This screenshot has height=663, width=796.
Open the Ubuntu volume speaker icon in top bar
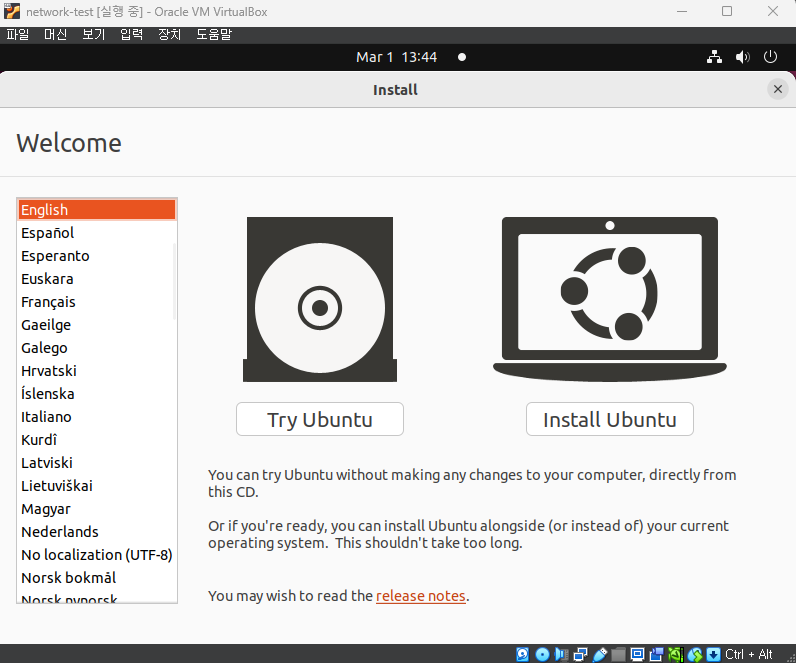click(x=742, y=57)
